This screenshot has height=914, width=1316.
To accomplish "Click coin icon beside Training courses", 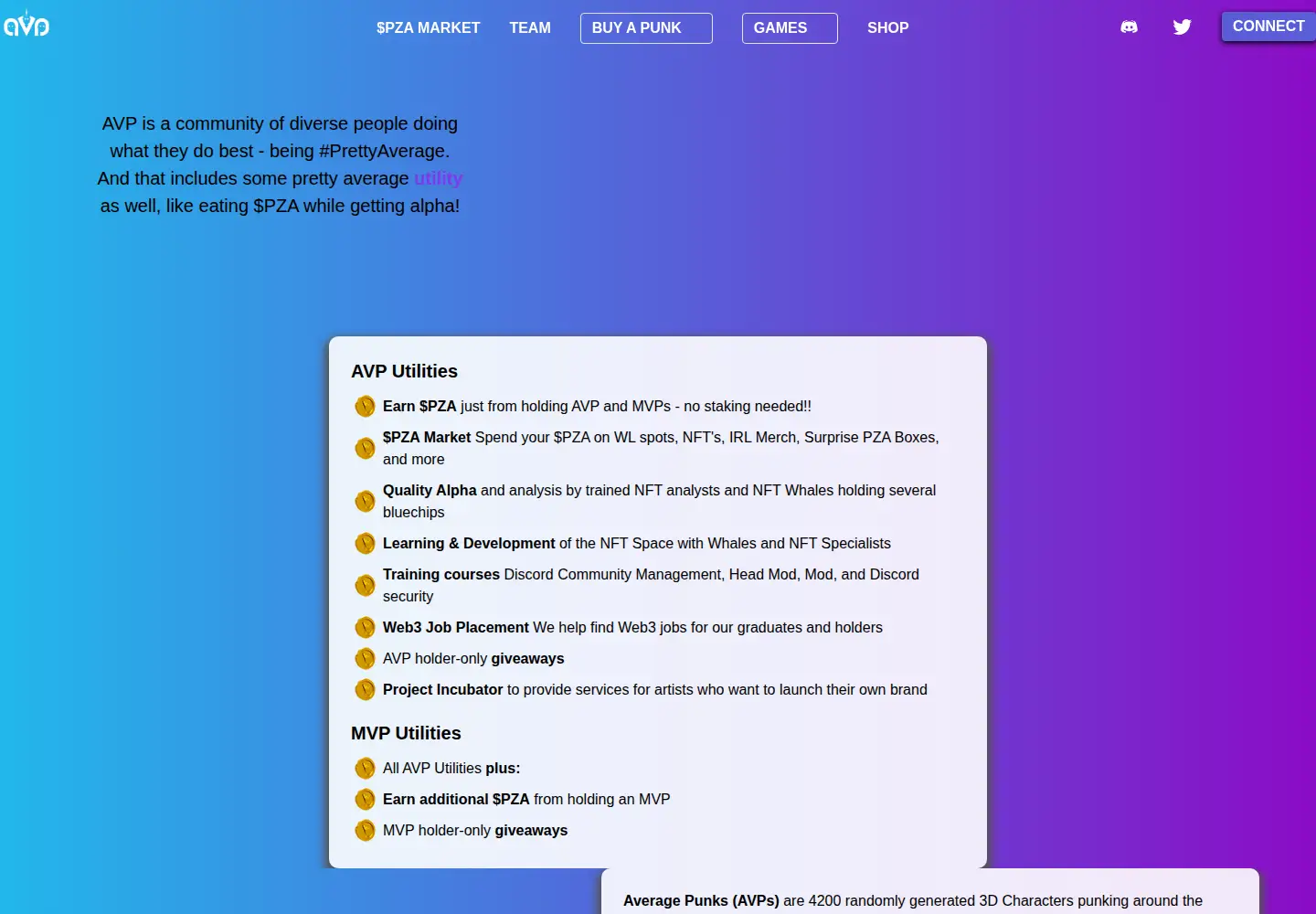I will click(x=365, y=585).
